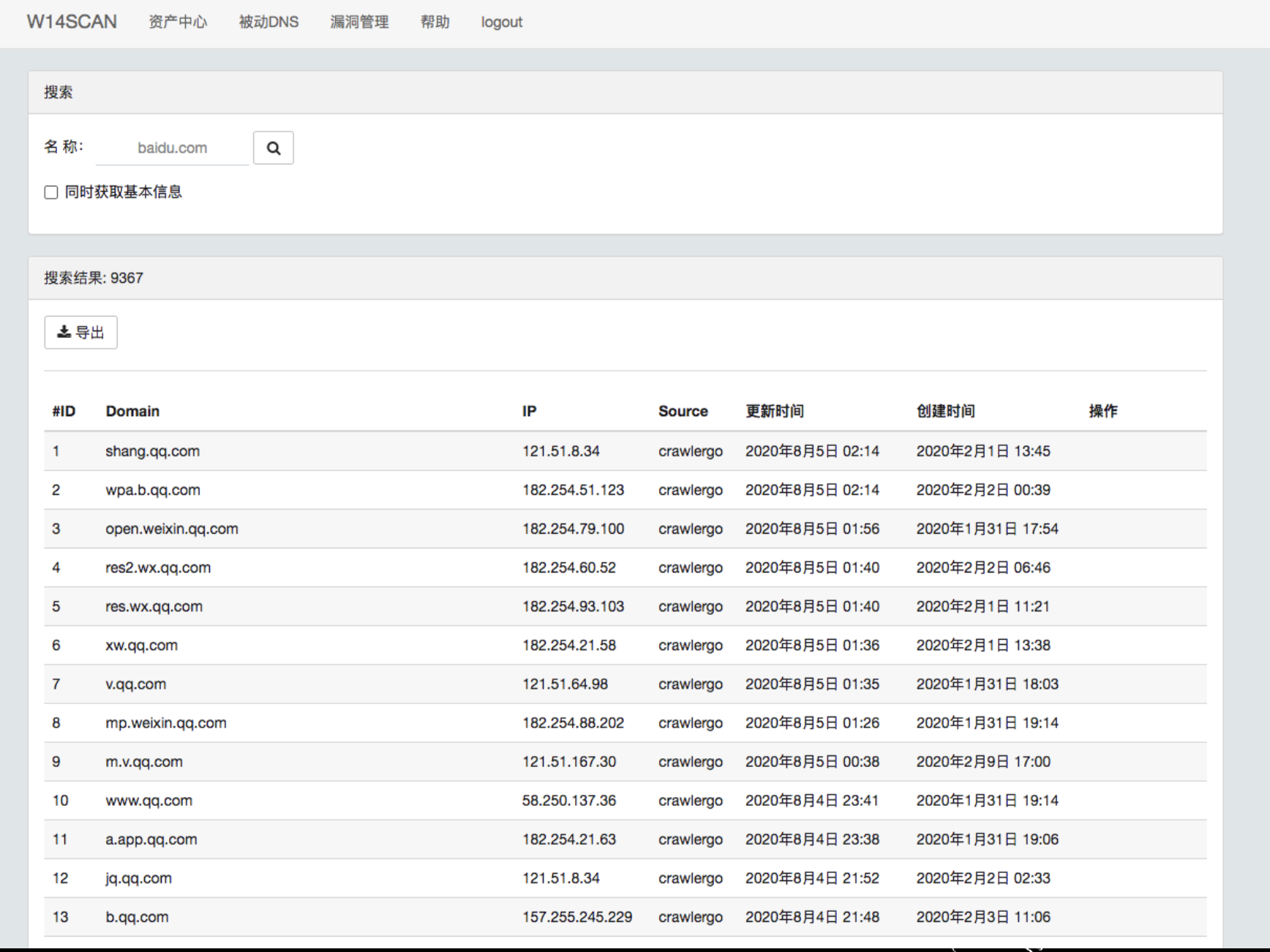Click created time 2020年1月31日 18:03

pos(988,684)
